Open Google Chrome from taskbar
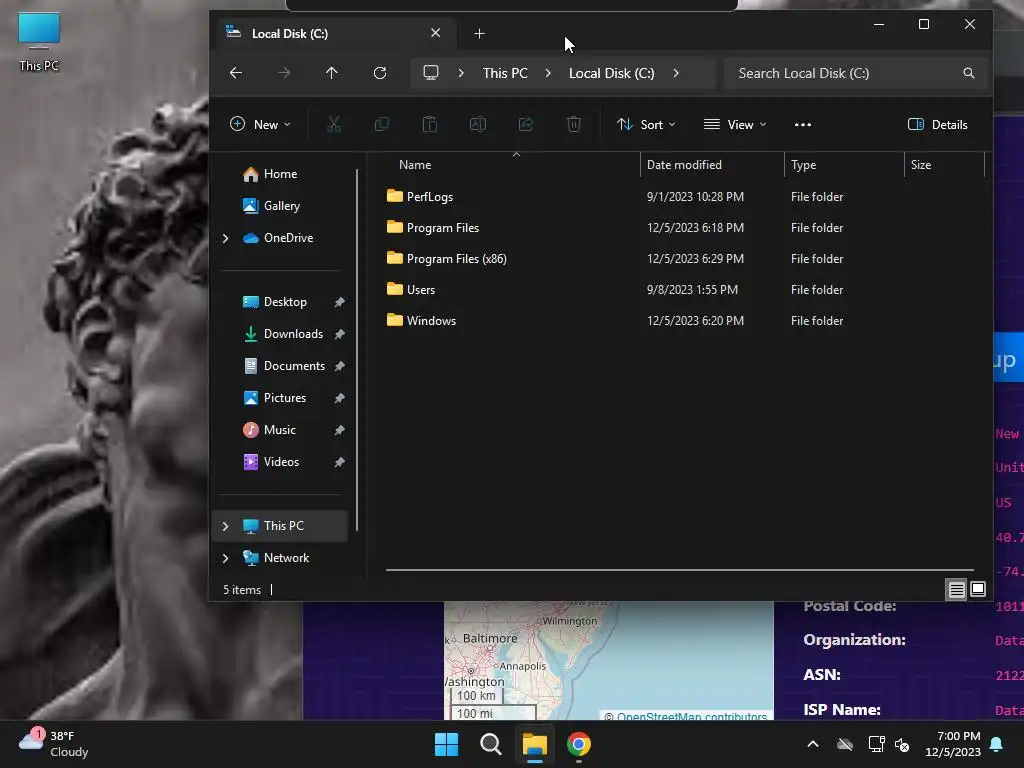The height and width of the screenshot is (768, 1024). coord(579,744)
